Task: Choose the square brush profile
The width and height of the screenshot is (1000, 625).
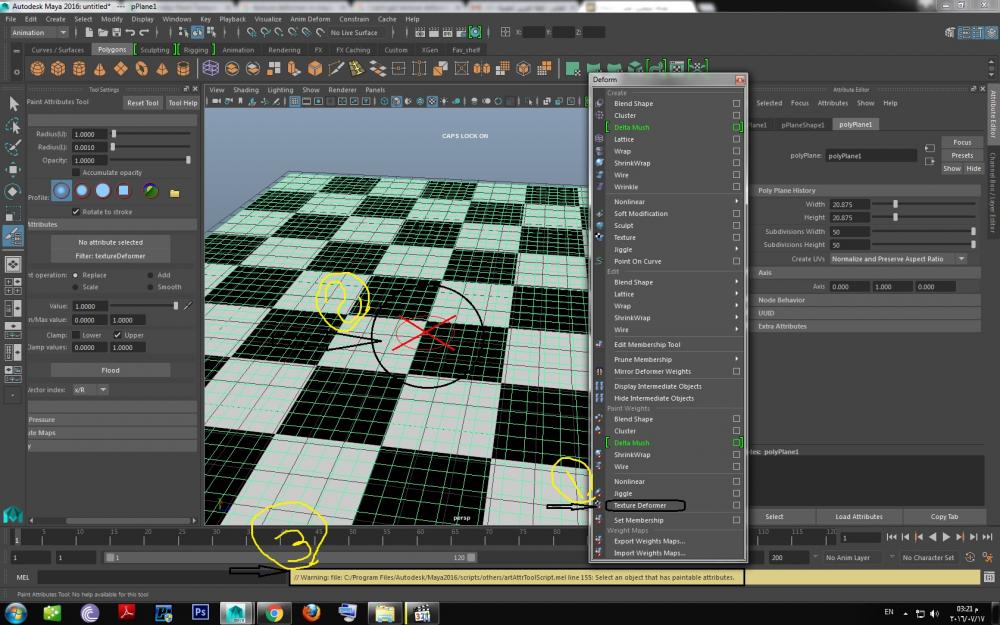Action: [x=124, y=190]
